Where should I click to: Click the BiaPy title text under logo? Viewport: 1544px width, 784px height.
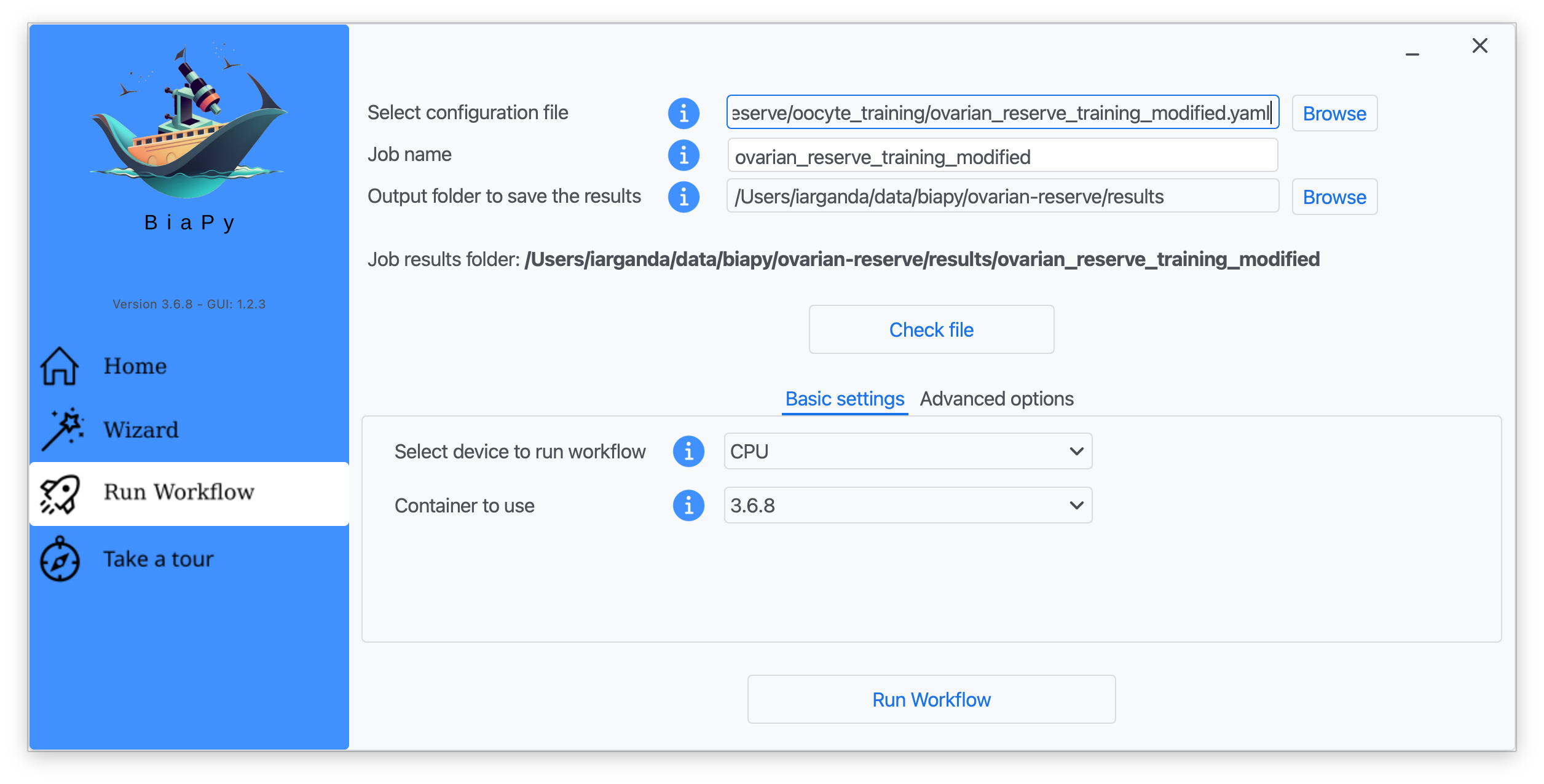(x=189, y=222)
